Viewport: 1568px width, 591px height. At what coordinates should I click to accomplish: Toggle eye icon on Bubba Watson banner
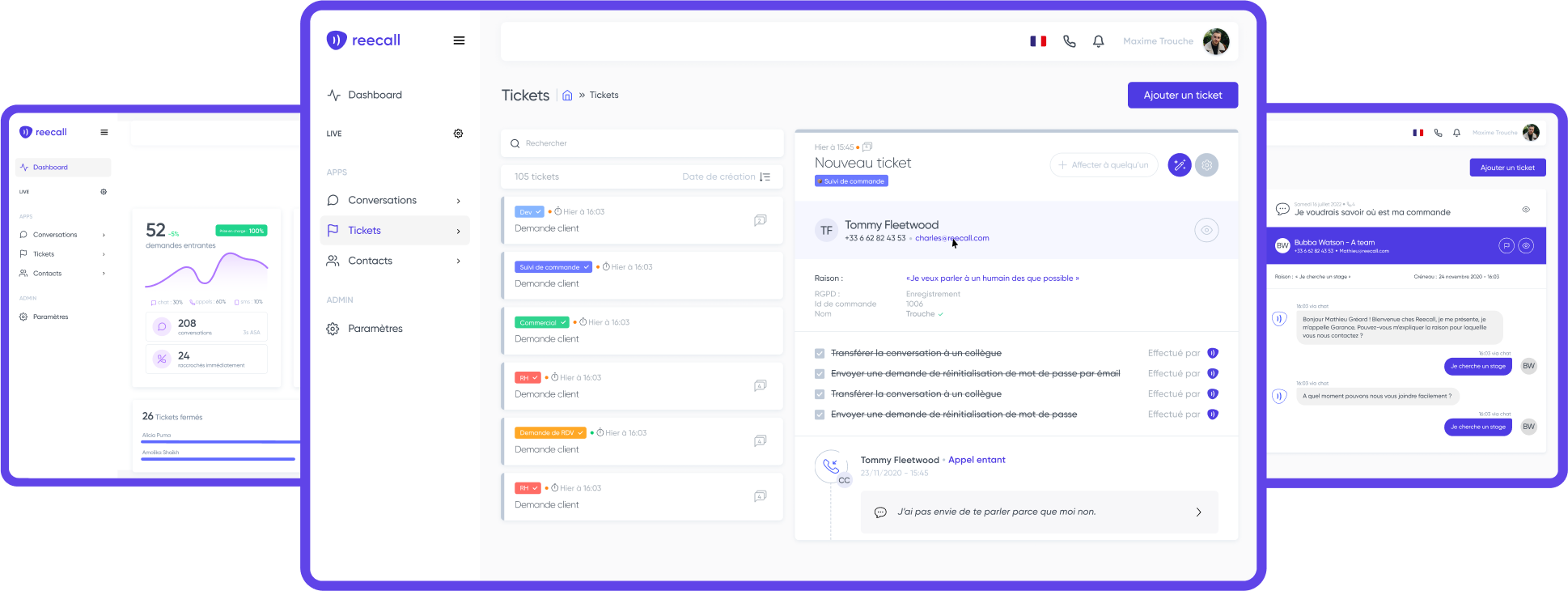click(x=1526, y=245)
